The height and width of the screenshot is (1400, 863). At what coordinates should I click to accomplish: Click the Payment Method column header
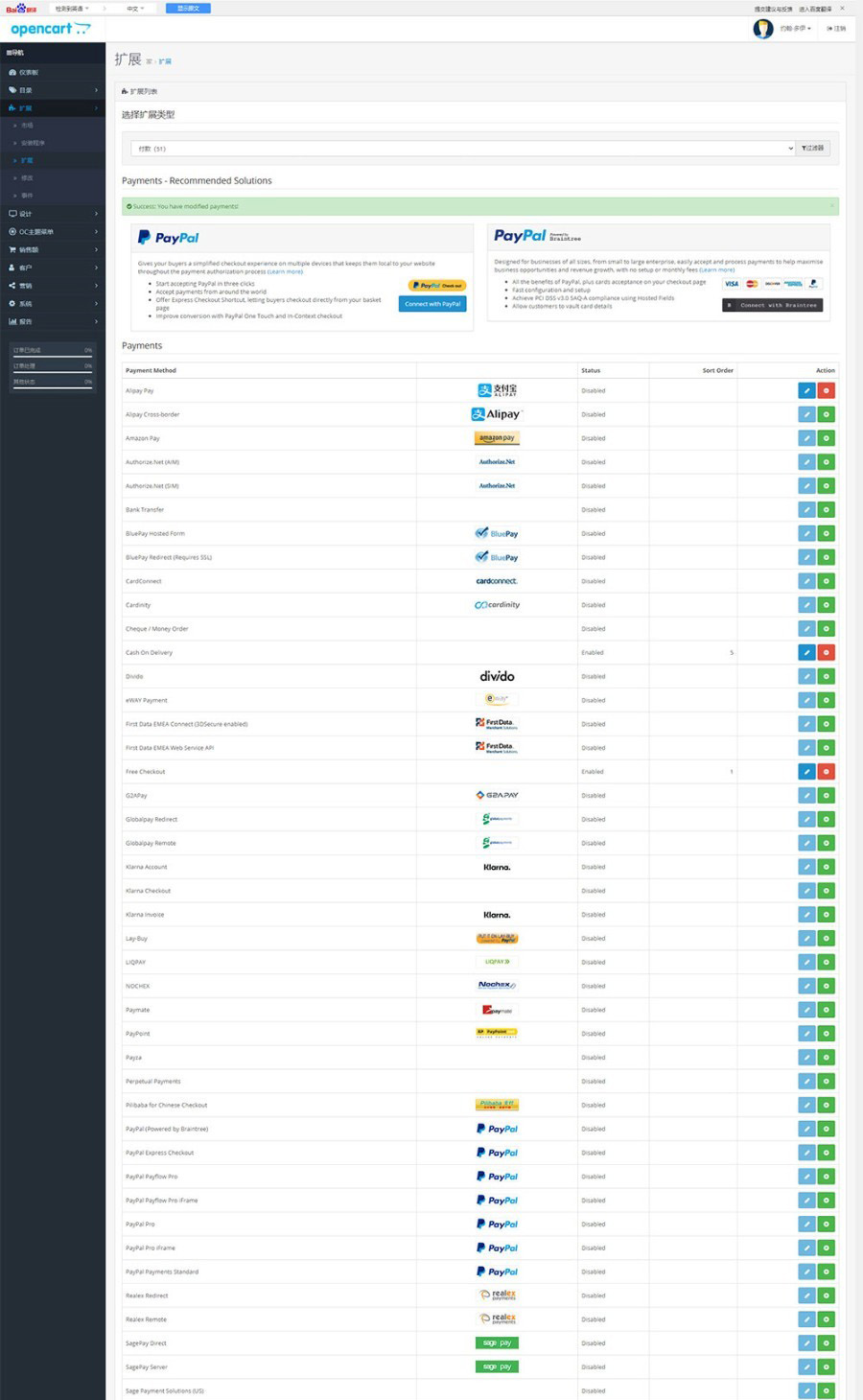coord(151,370)
